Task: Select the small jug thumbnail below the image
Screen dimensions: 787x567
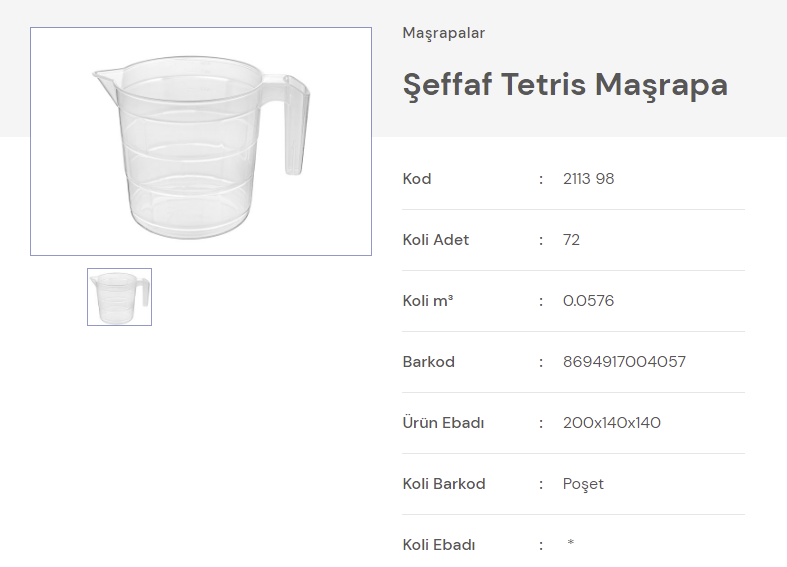Action: (x=119, y=297)
